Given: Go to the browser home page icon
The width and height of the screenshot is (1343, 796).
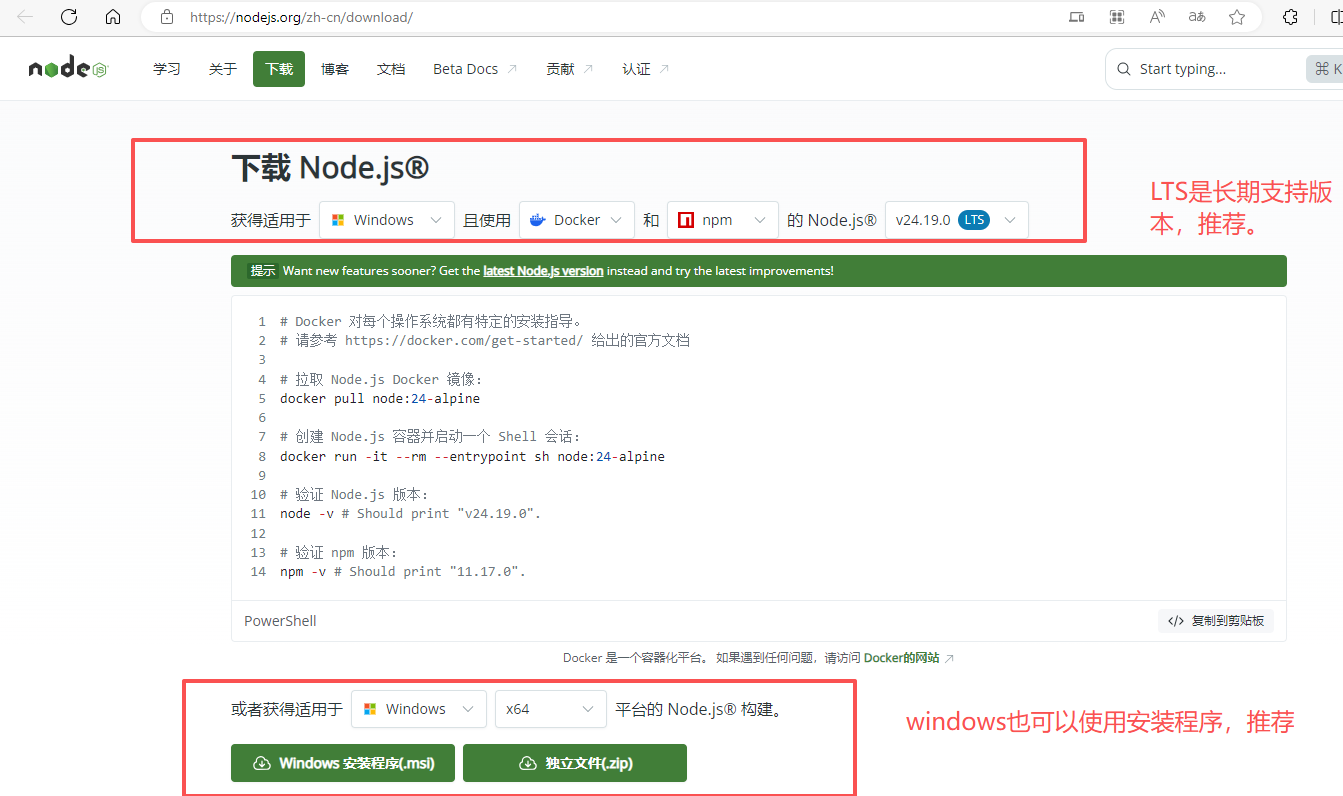Looking at the screenshot, I should pyautogui.click(x=113, y=17).
